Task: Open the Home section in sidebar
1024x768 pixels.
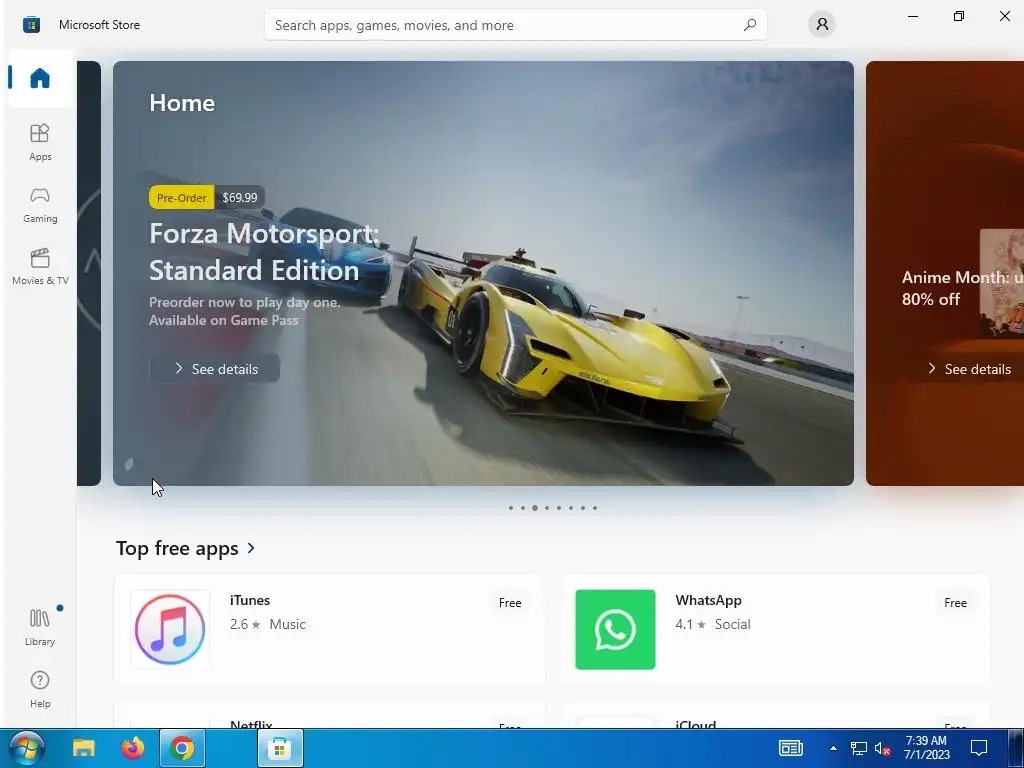Action: 40,78
